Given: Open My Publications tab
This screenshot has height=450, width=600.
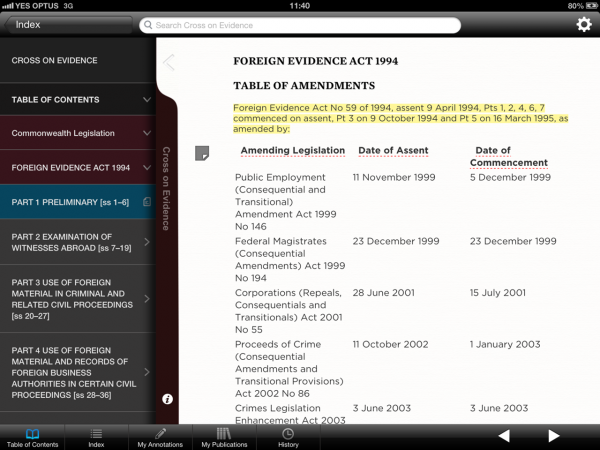Looking at the screenshot, I should (224, 438).
